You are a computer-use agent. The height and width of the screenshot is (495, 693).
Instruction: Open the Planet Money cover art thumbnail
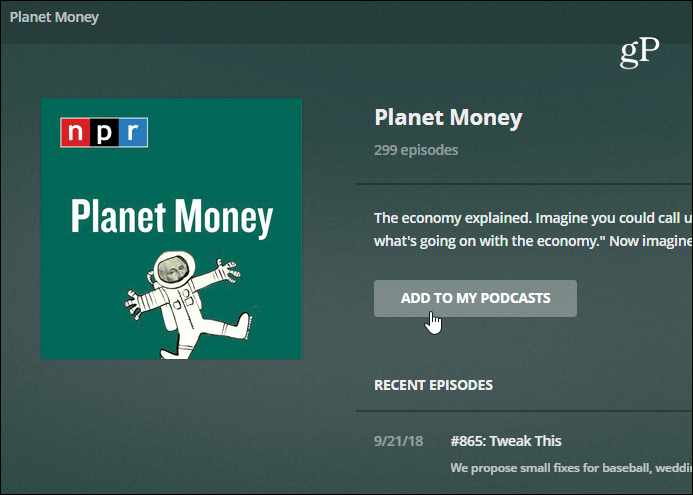coord(171,228)
